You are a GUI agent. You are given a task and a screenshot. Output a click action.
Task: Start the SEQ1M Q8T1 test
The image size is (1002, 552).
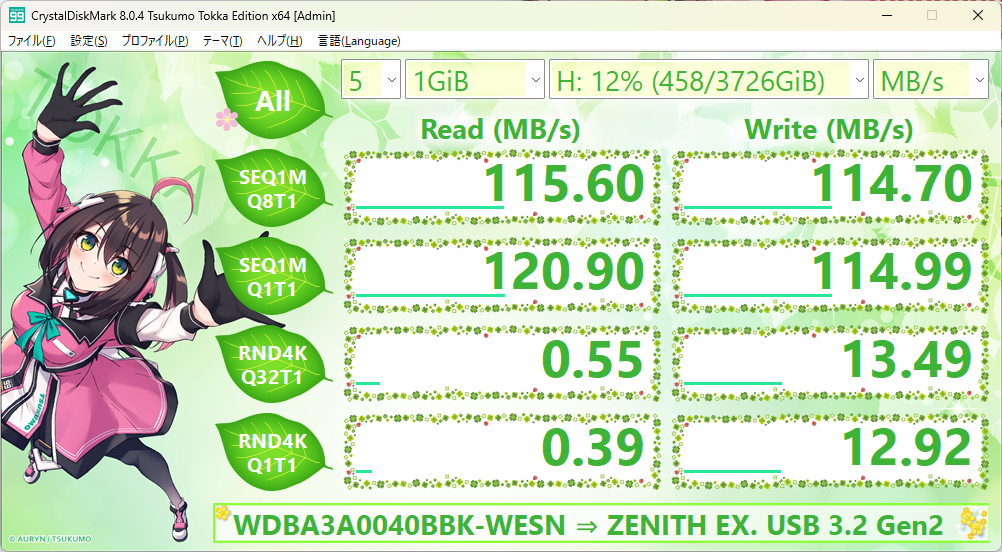click(273, 189)
